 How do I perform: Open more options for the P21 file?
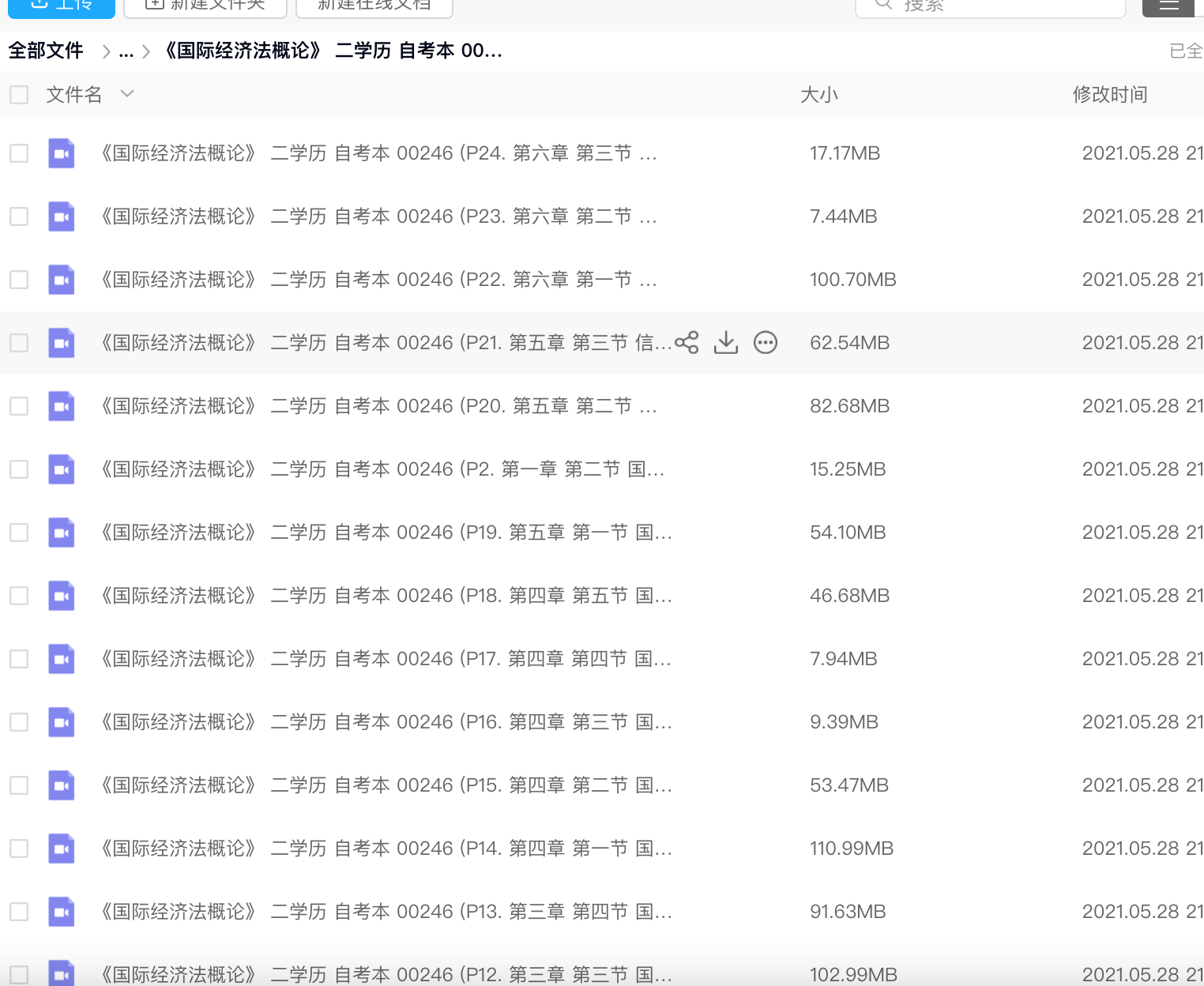pyautogui.click(x=766, y=342)
